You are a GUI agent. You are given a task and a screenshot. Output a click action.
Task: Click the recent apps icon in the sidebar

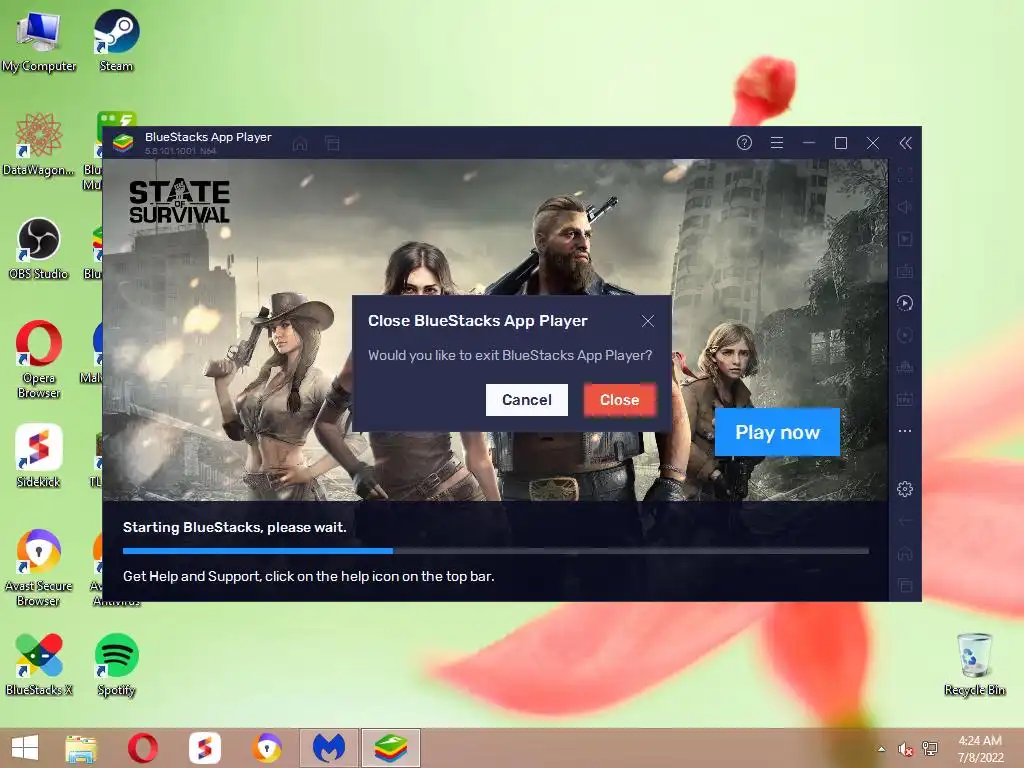click(904, 585)
